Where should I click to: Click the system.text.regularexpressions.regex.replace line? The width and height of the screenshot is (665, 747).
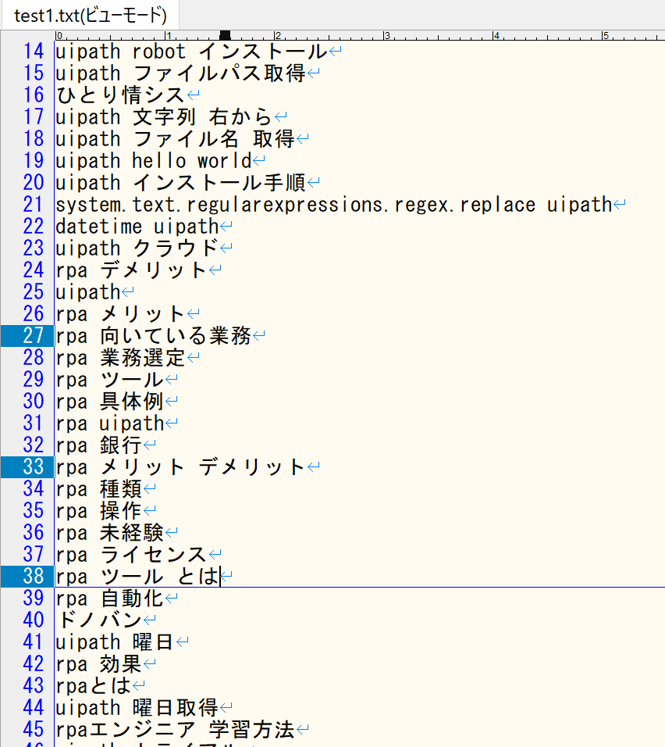(334, 204)
